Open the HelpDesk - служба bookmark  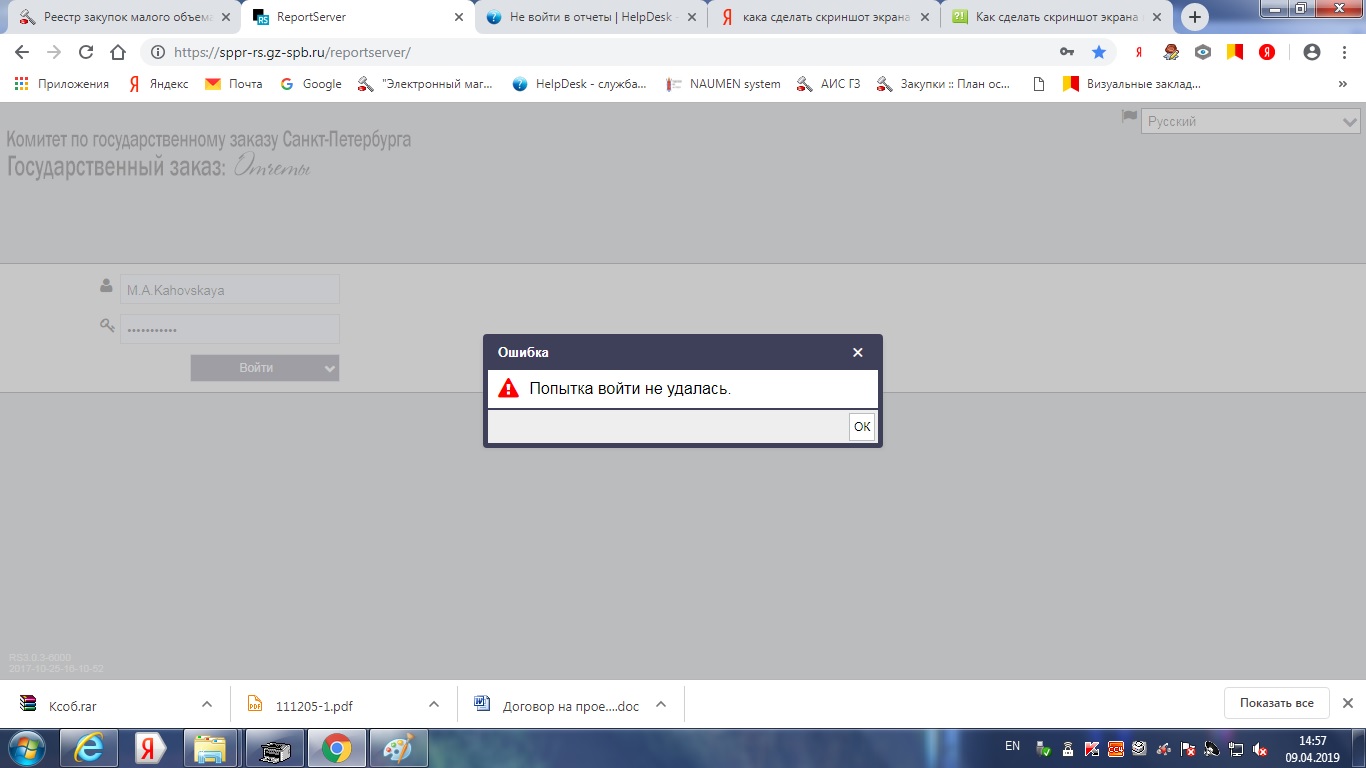pyautogui.click(x=580, y=84)
